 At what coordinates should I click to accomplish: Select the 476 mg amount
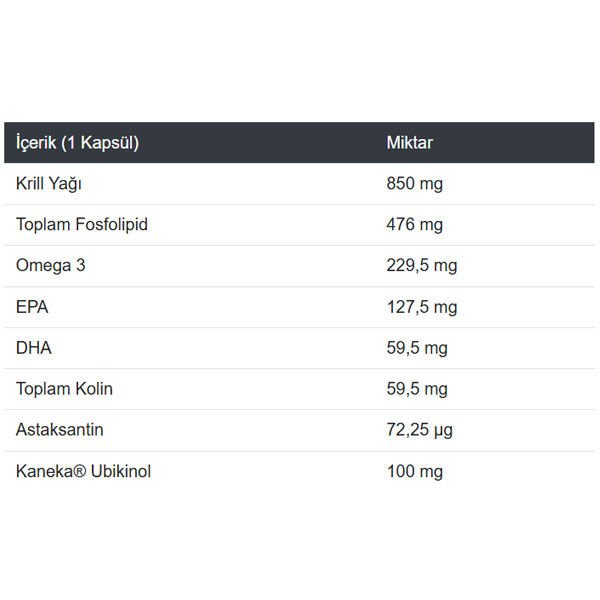pyautogui.click(x=414, y=225)
